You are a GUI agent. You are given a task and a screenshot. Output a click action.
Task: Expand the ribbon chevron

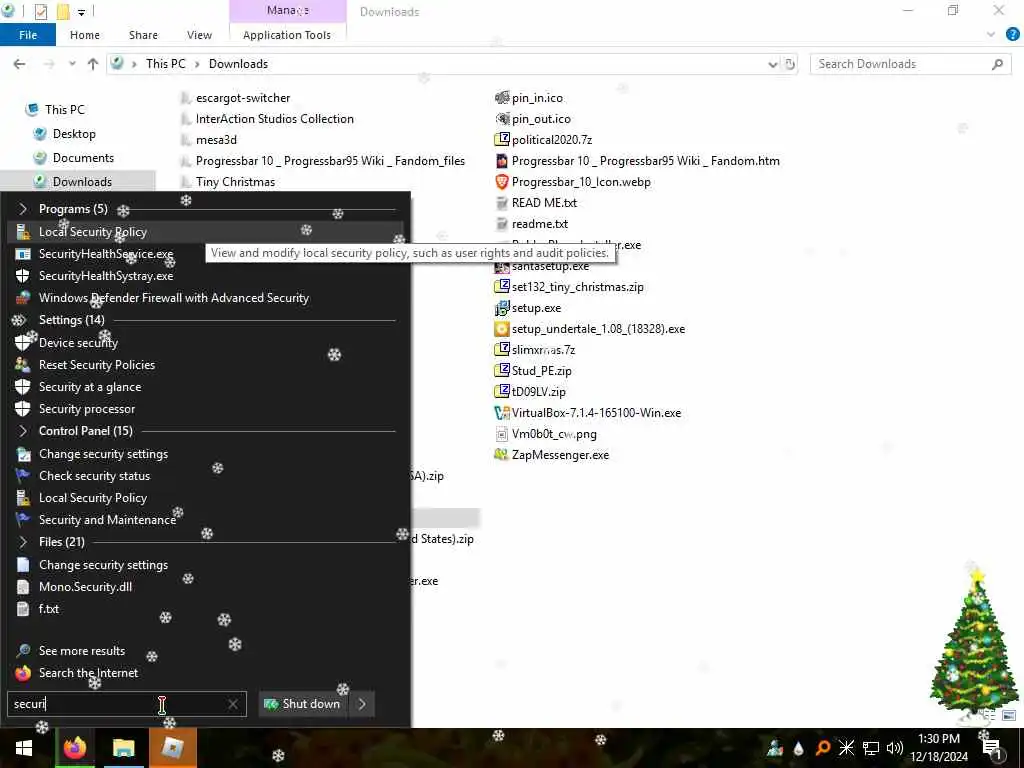991,35
